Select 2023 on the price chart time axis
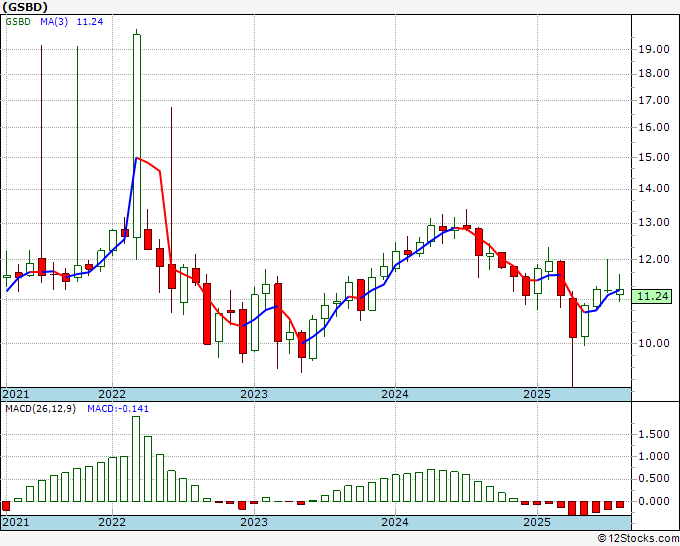The width and height of the screenshot is (680, 546). click(x=254, y=394)
